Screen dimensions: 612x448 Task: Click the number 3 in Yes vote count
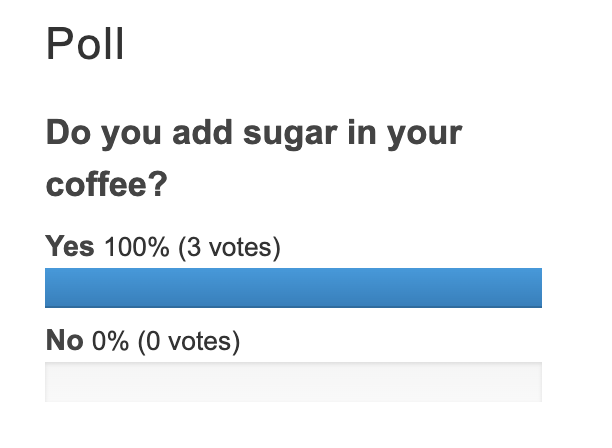192,246
